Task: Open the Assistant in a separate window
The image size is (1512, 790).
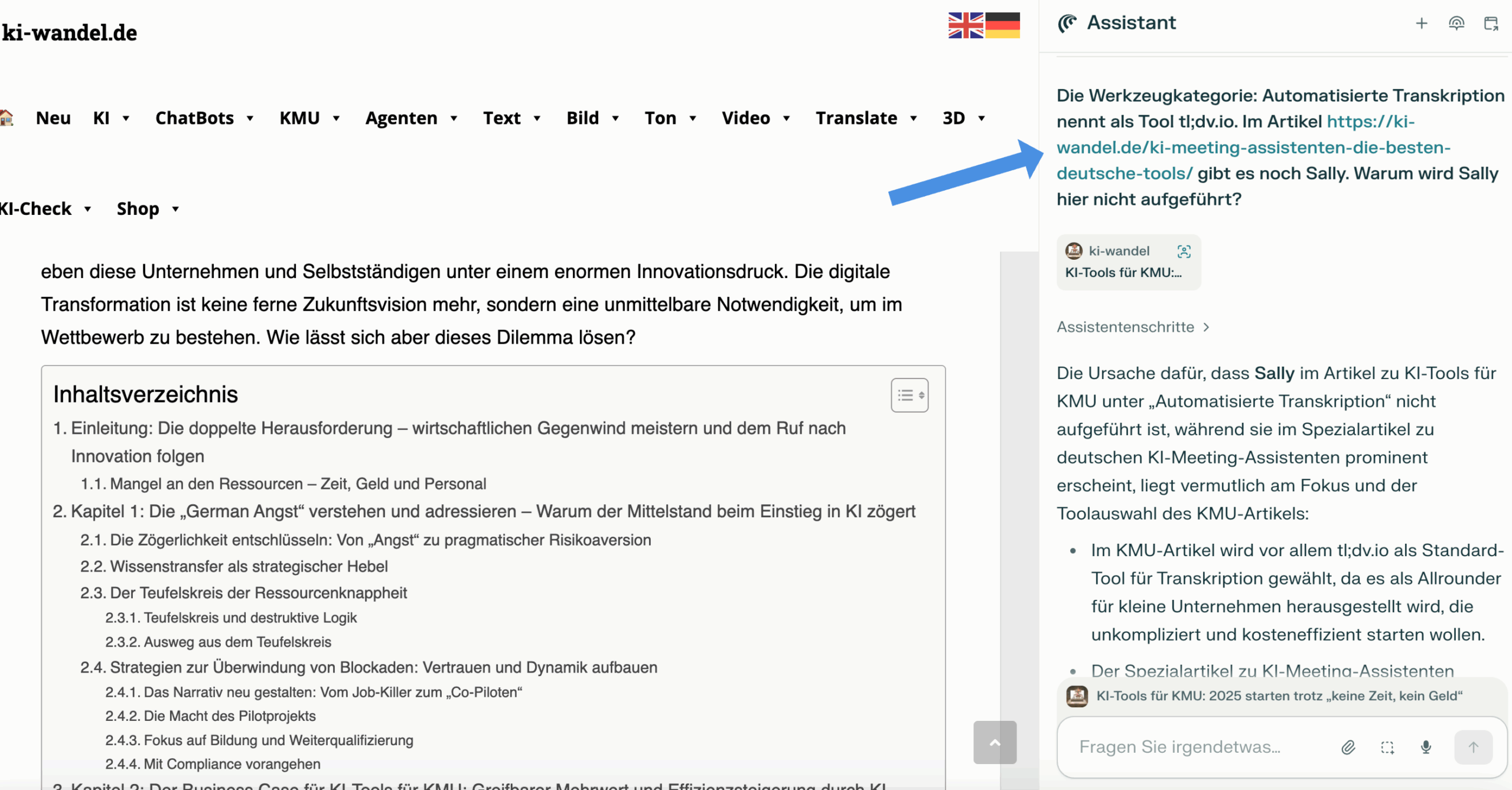Action: coord(1491,24)
